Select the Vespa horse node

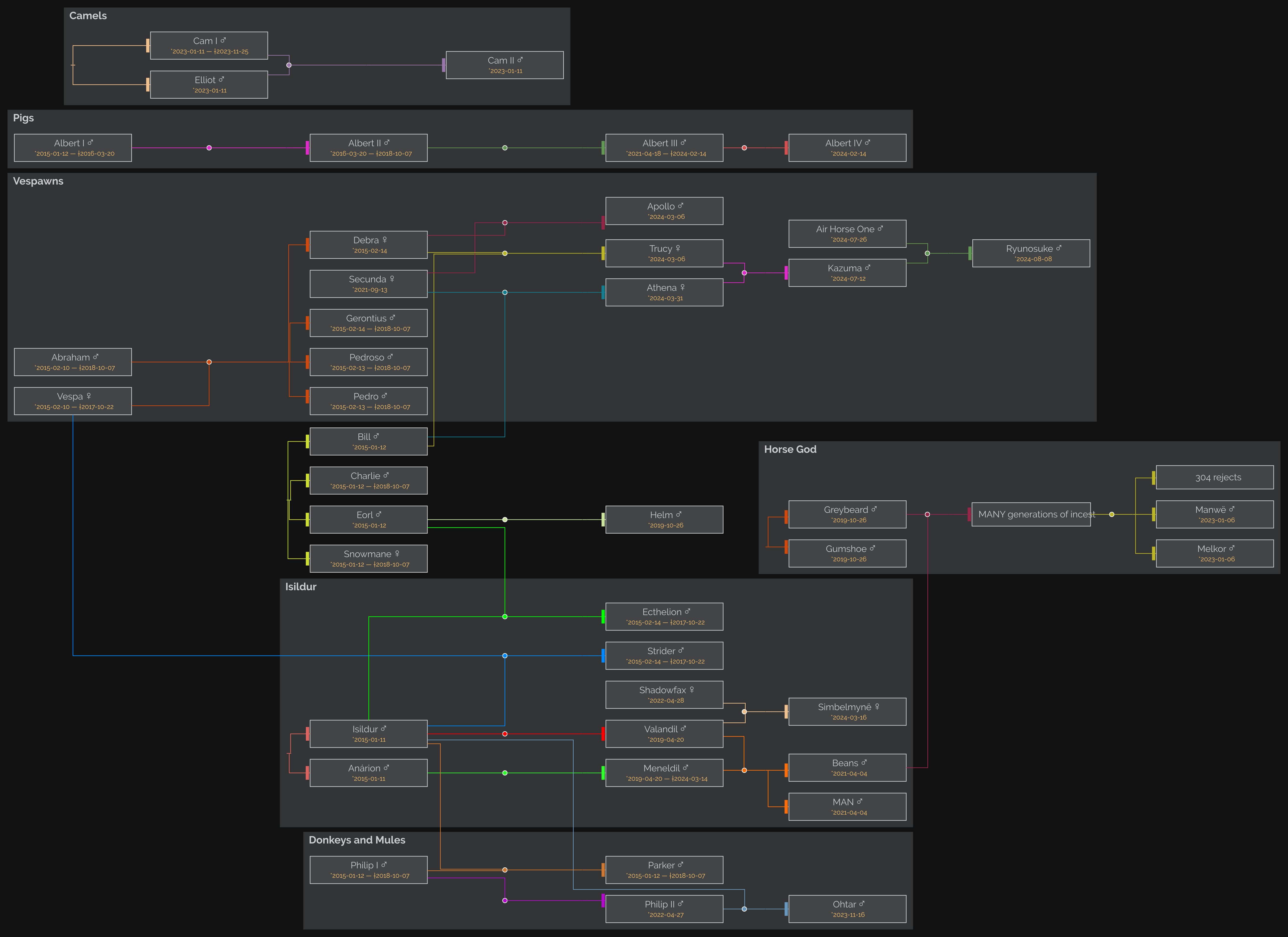[73, 401]
